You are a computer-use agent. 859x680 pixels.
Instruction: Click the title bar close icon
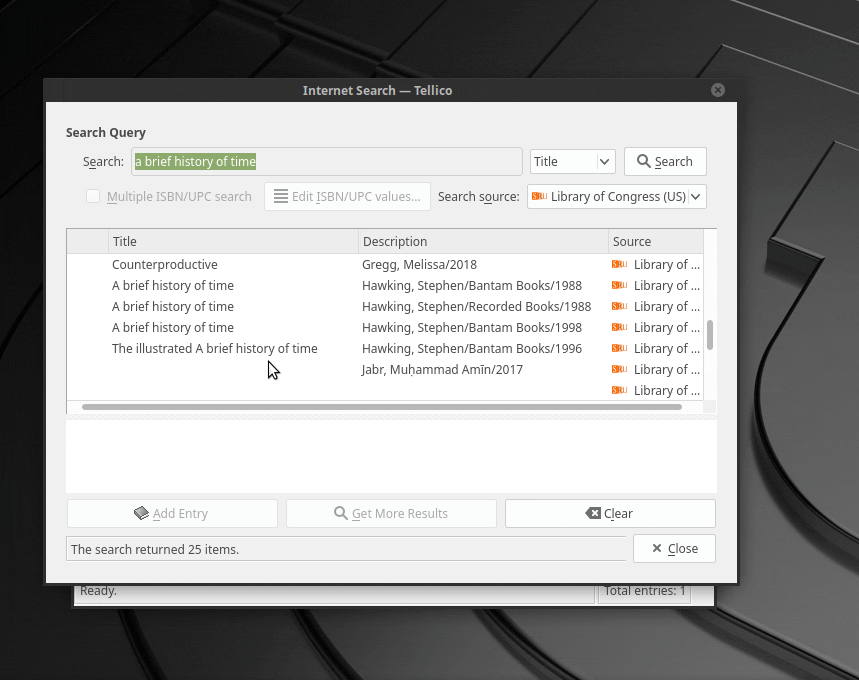point(718,90)
